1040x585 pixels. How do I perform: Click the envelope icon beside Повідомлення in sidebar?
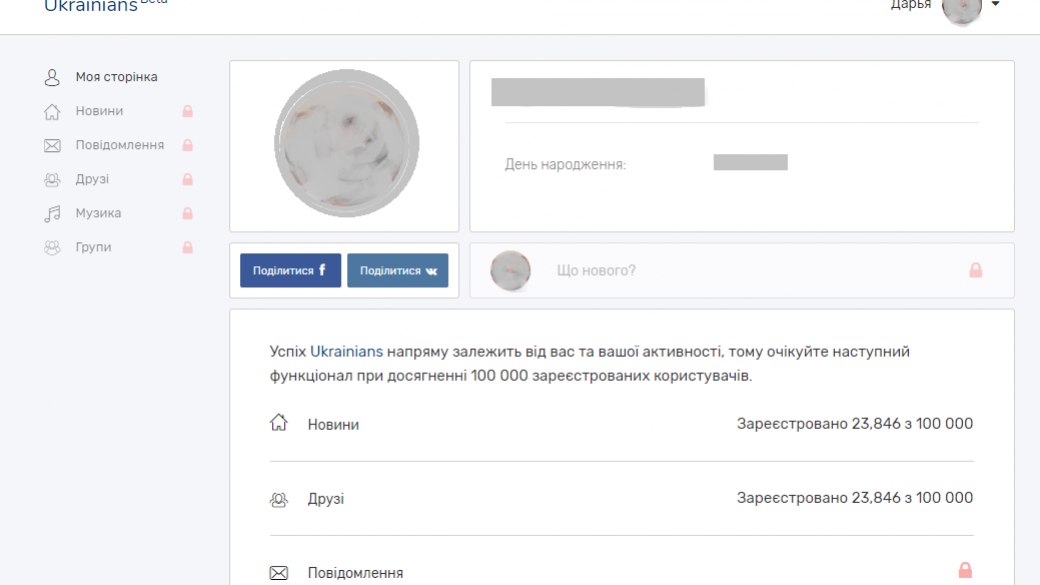click(x=52, y=145)
